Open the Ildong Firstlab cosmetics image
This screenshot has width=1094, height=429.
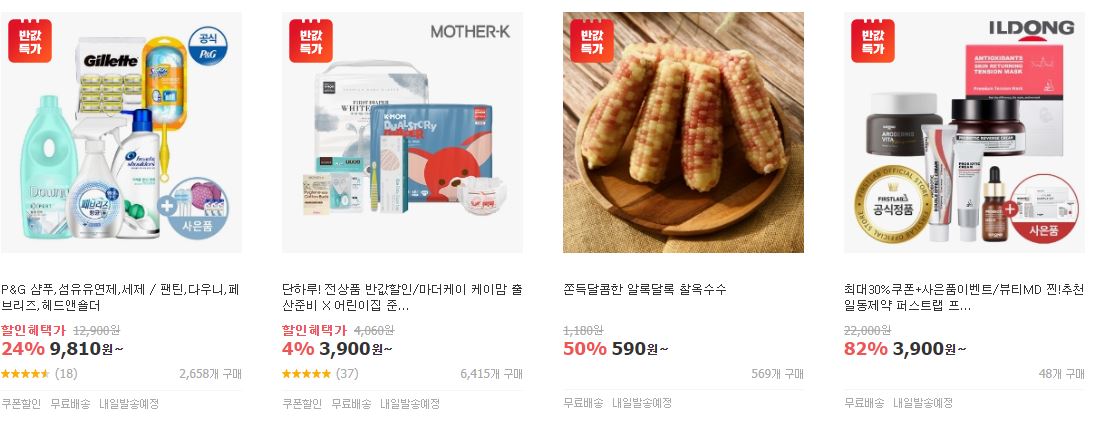click(964, 133)
